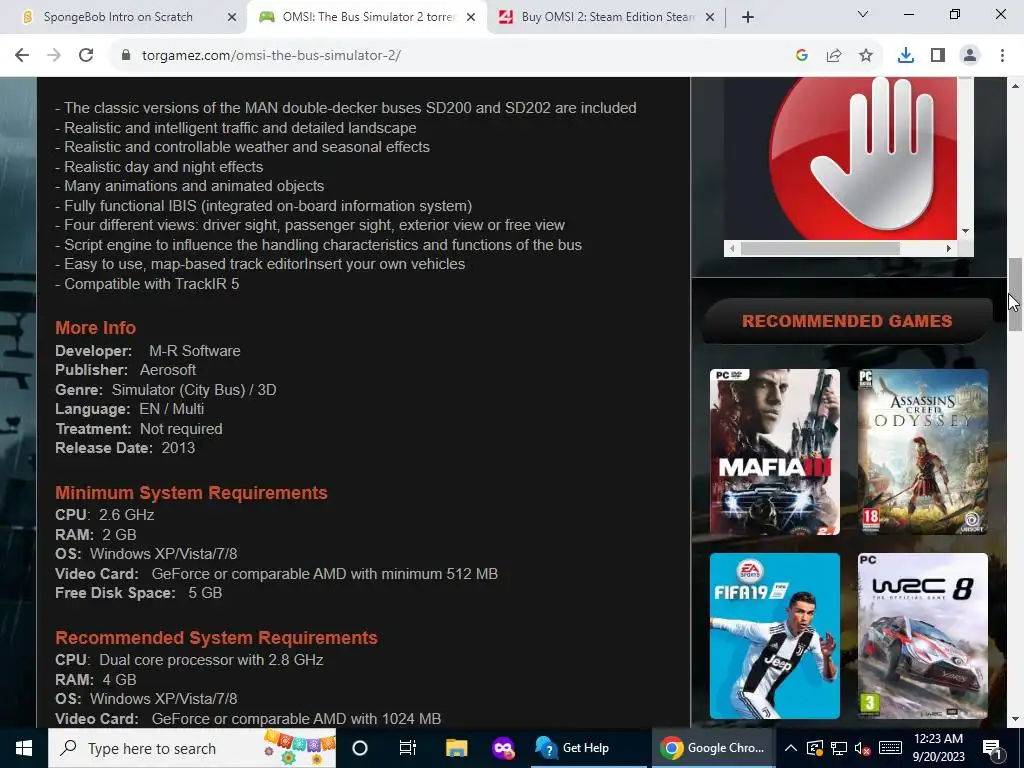Click the taskbar search box
Image resolution: width=1024 pixels, height=768 pixels.
pyautogui.click(x=192, y=748)
